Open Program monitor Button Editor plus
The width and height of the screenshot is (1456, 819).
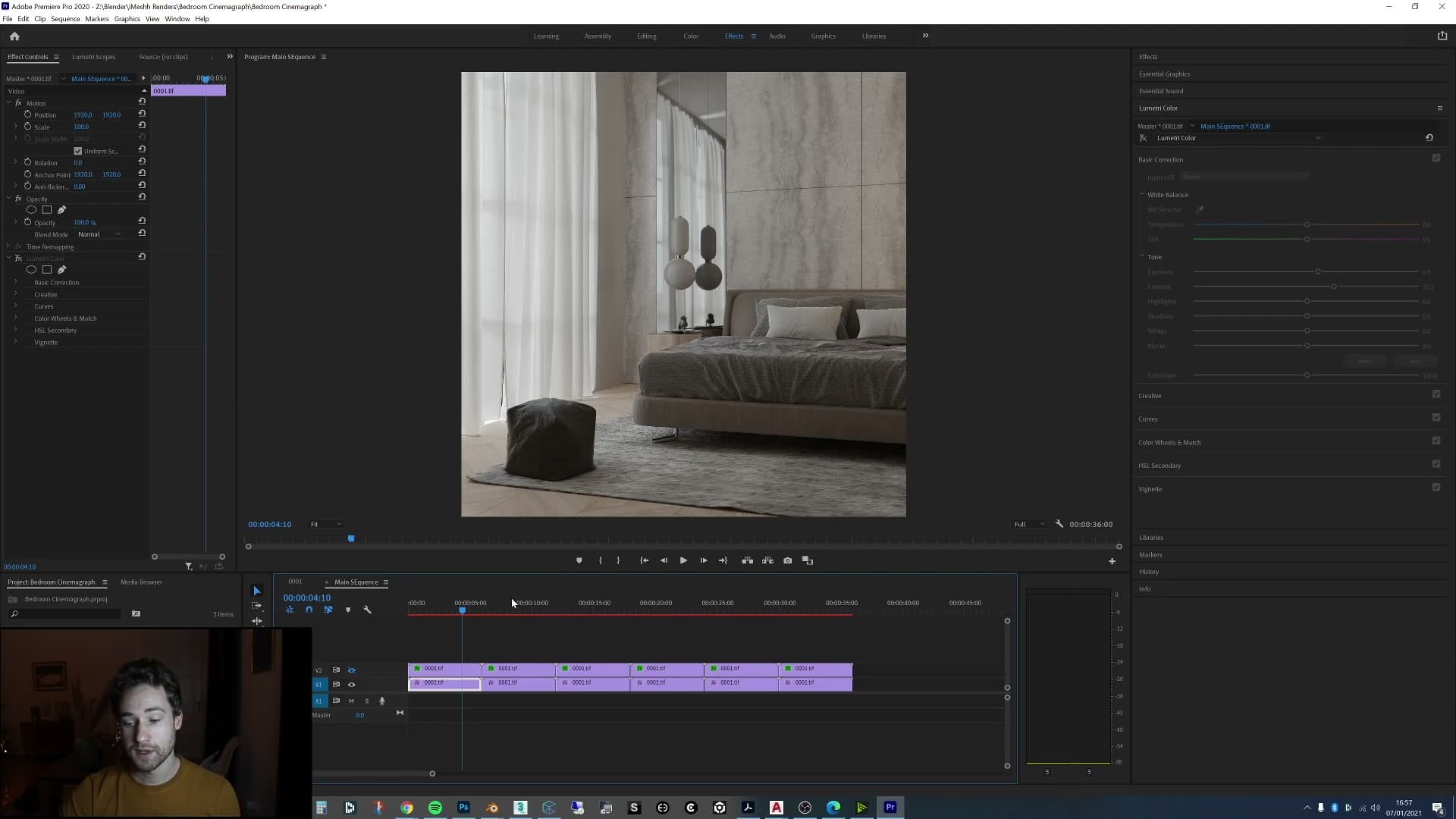[1112, 561]
